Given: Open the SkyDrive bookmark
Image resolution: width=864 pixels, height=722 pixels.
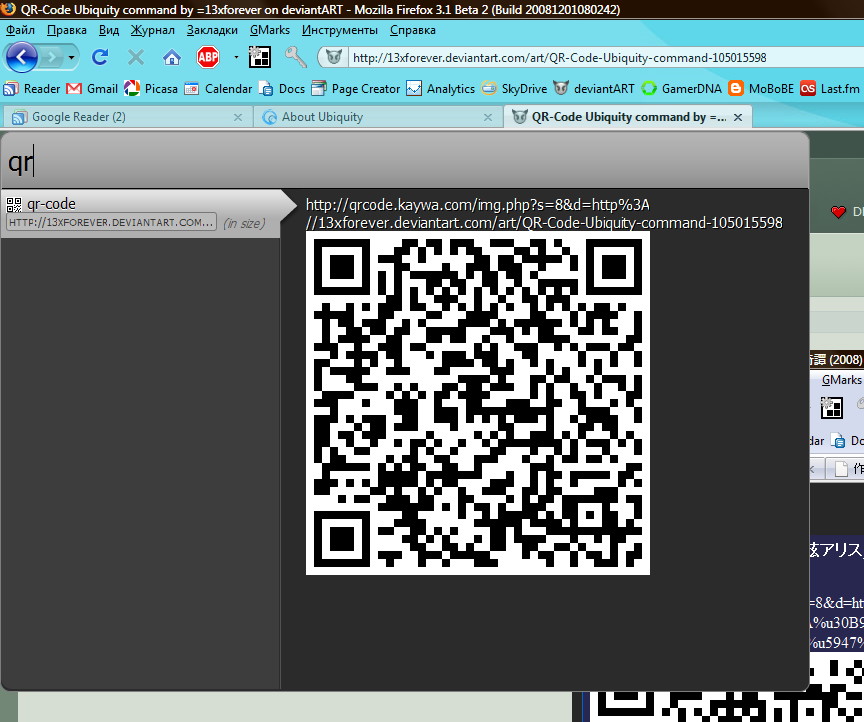Looking at the screenshot, I should (x=514, y=89).
